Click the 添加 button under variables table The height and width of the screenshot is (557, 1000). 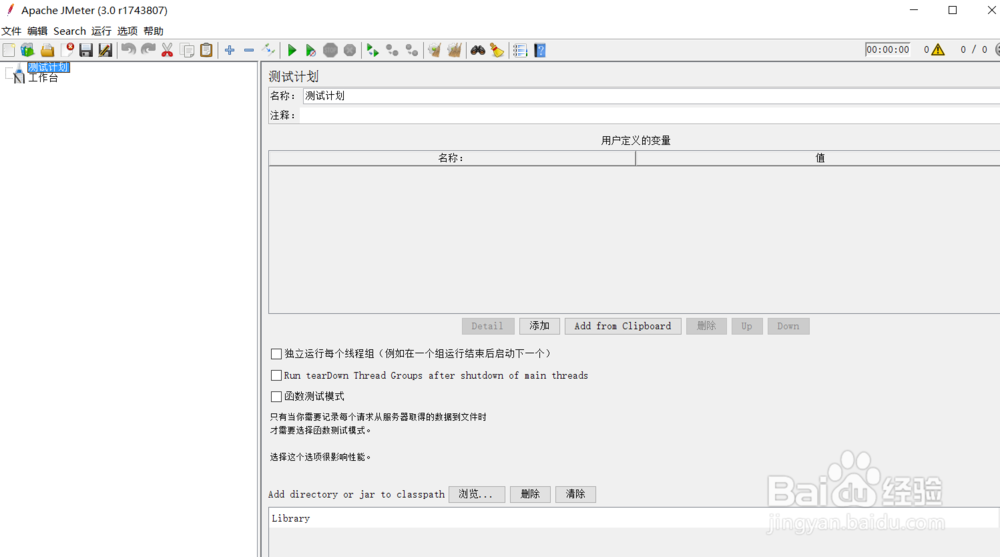coord(540,326)
